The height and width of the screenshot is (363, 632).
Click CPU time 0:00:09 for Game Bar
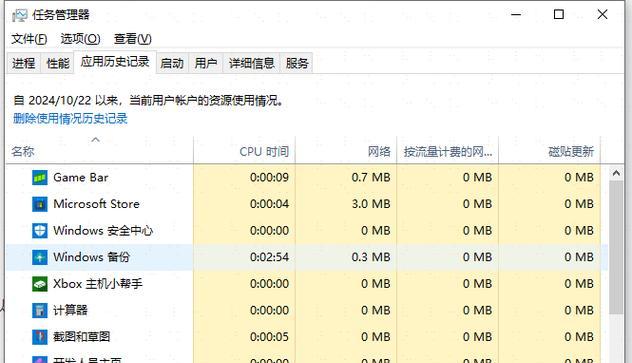click(x=269, y=178)
